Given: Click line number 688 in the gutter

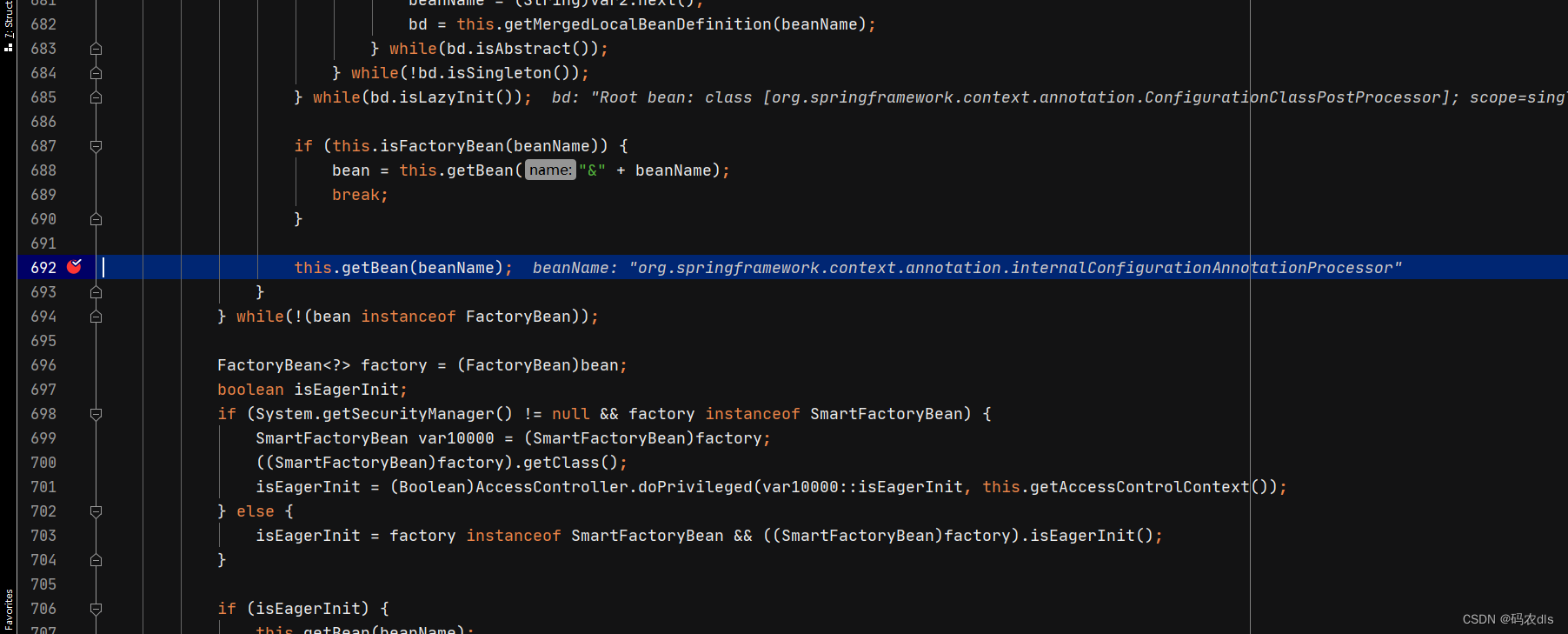Looking at the screenshot, I should pos(43,170).
